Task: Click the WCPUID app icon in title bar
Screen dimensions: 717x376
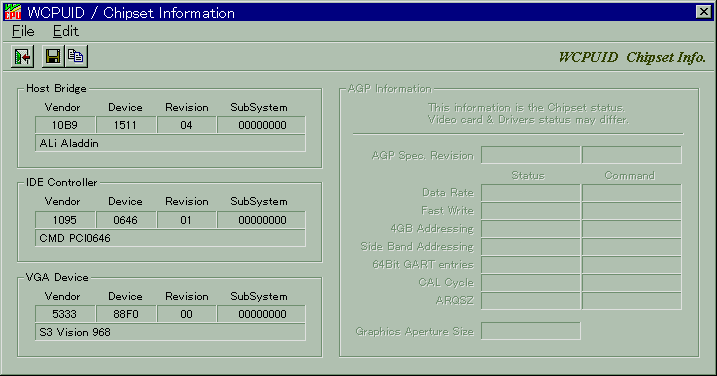Action: [12, 12]
